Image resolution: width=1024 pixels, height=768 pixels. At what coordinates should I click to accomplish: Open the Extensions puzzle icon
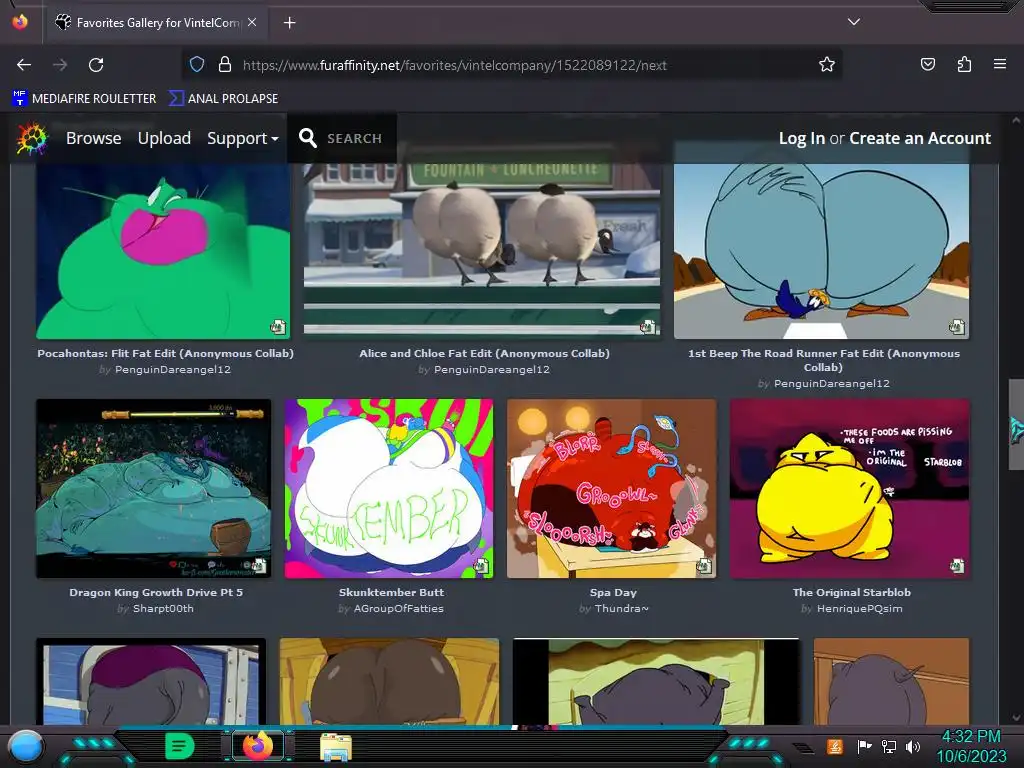click(x=964, y=65)
